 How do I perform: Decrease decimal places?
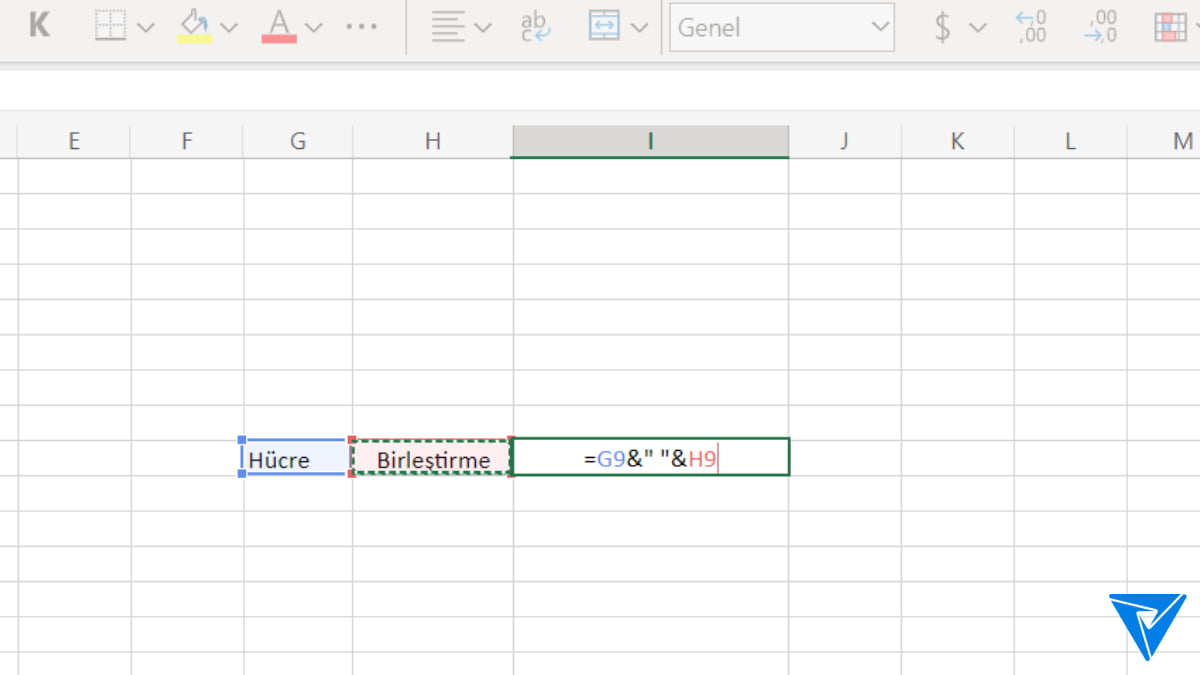pyautogui.click(x=1100, y=27)
